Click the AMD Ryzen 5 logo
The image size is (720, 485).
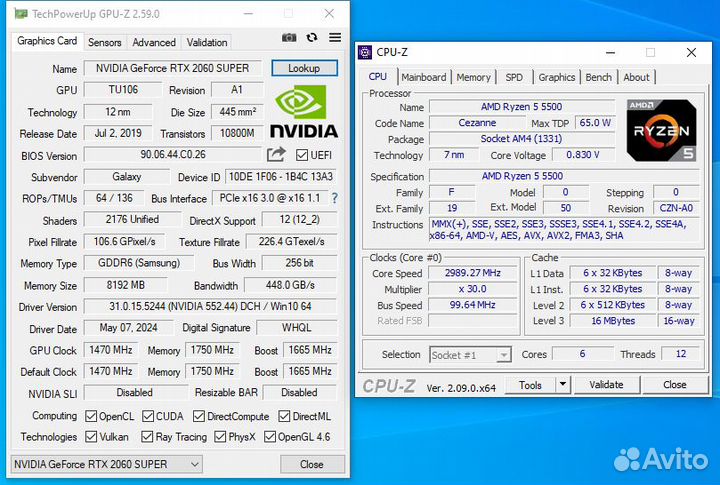(x=662, y=130)
